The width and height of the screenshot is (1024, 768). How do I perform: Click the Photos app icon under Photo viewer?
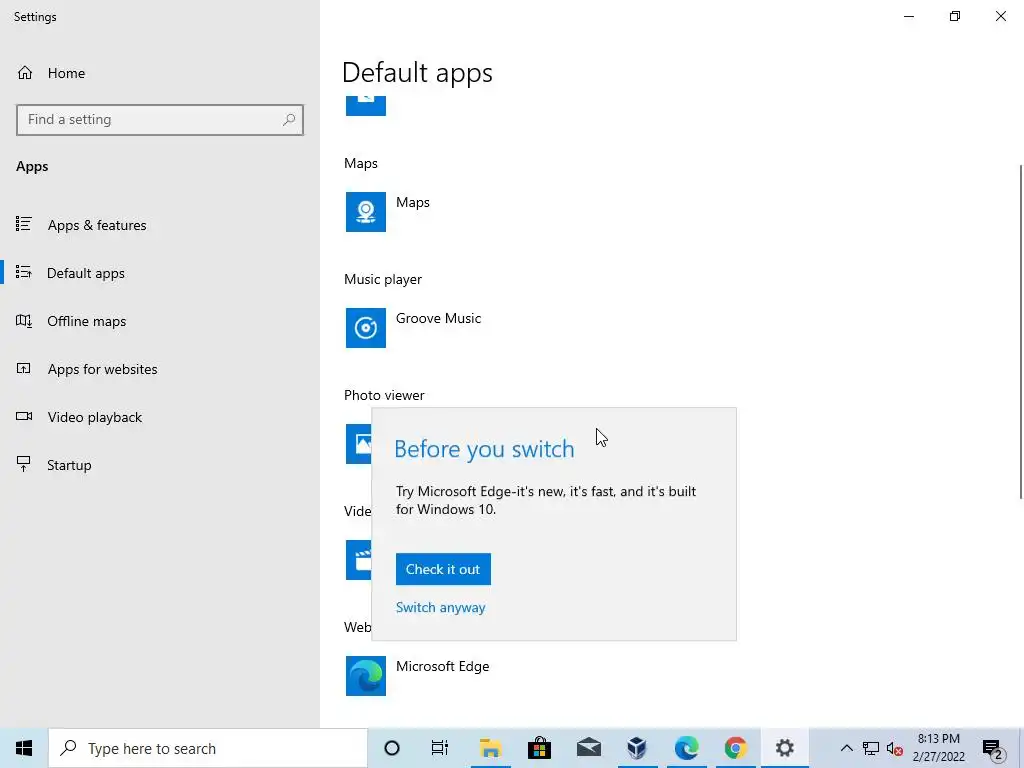tap(359, 444)
